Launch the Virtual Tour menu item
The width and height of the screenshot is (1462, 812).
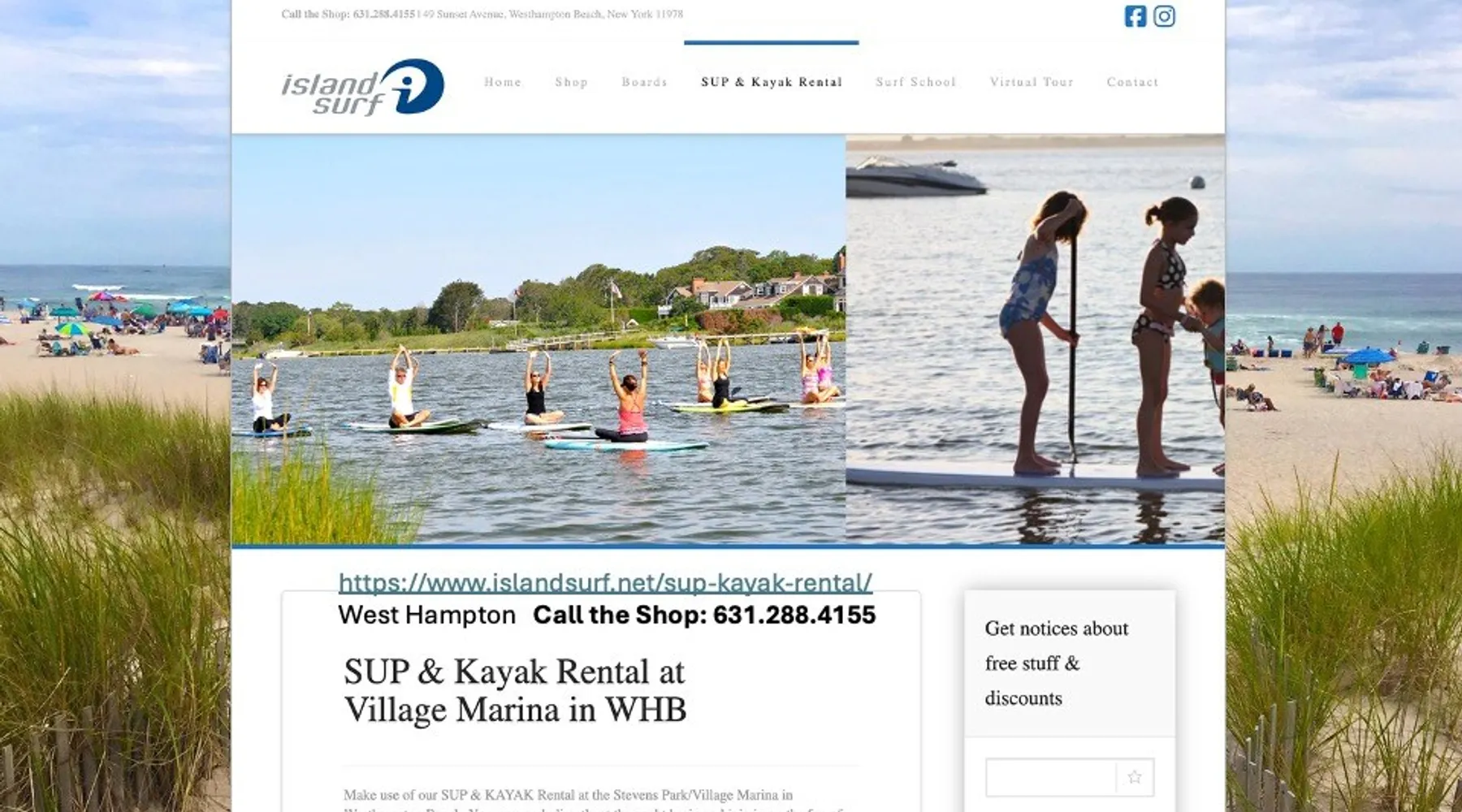point(1032,82)
